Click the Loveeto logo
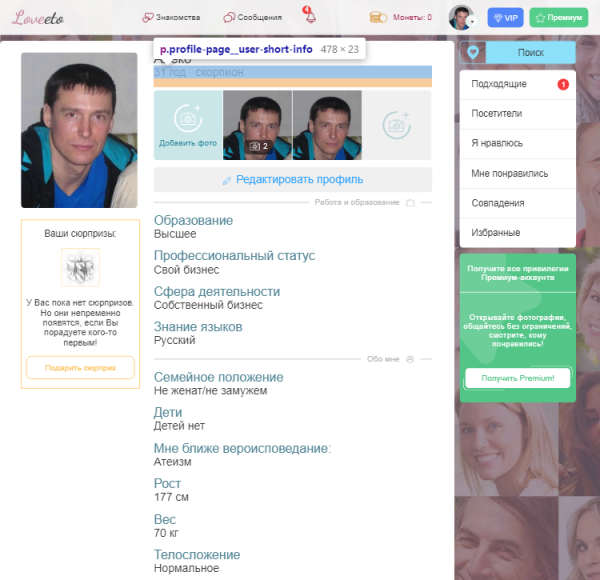600x580 pixels. (36, 17)
